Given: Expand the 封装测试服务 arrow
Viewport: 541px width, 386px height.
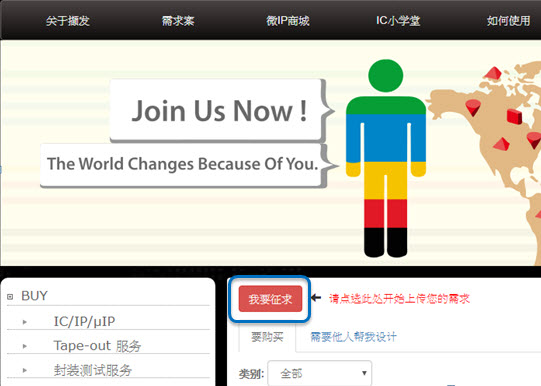Looking at the screenshot, I should pyautogui.click(x=24, y=370).
